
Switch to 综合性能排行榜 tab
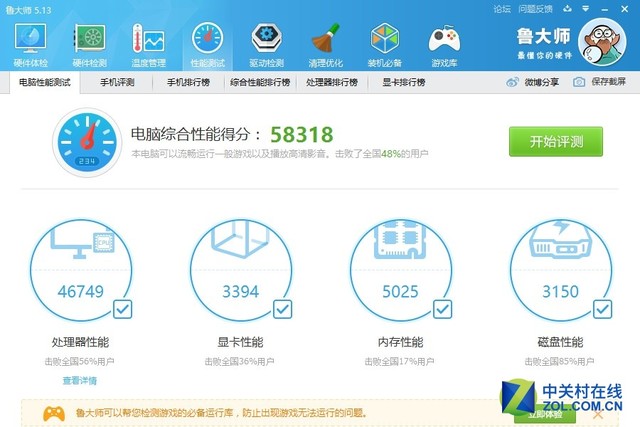click(259, 82)
